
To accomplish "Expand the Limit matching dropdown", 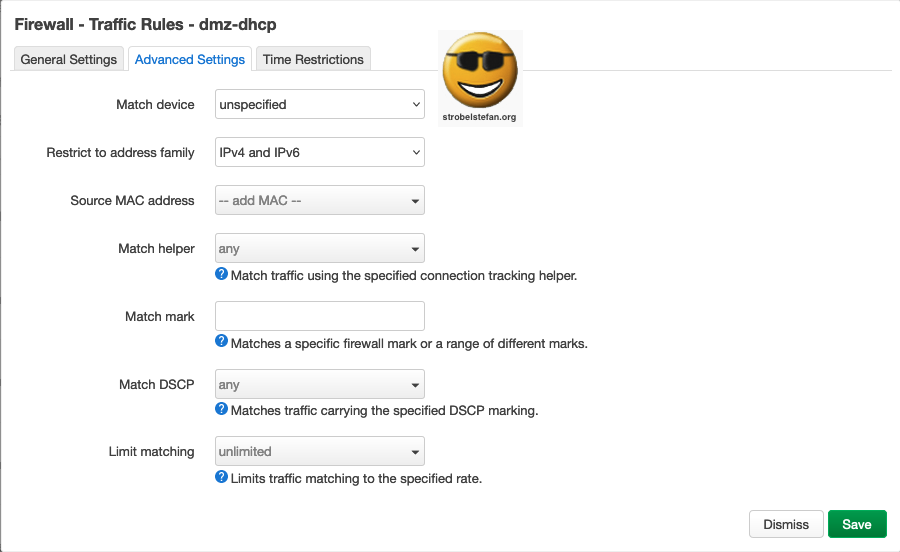I will coord(320,452).
